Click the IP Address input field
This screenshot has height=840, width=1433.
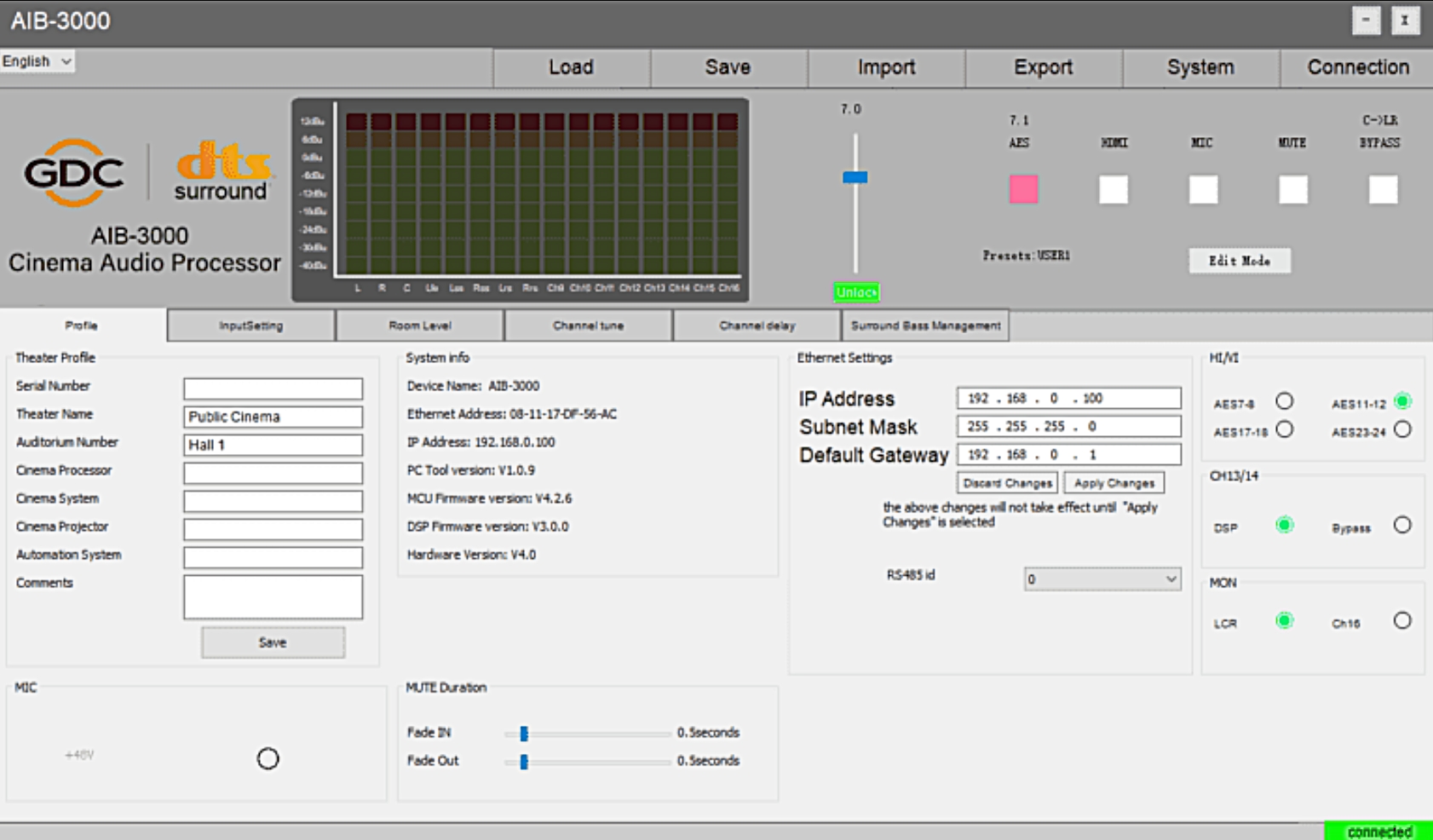pyautogui.click(x=1068, y=398)
